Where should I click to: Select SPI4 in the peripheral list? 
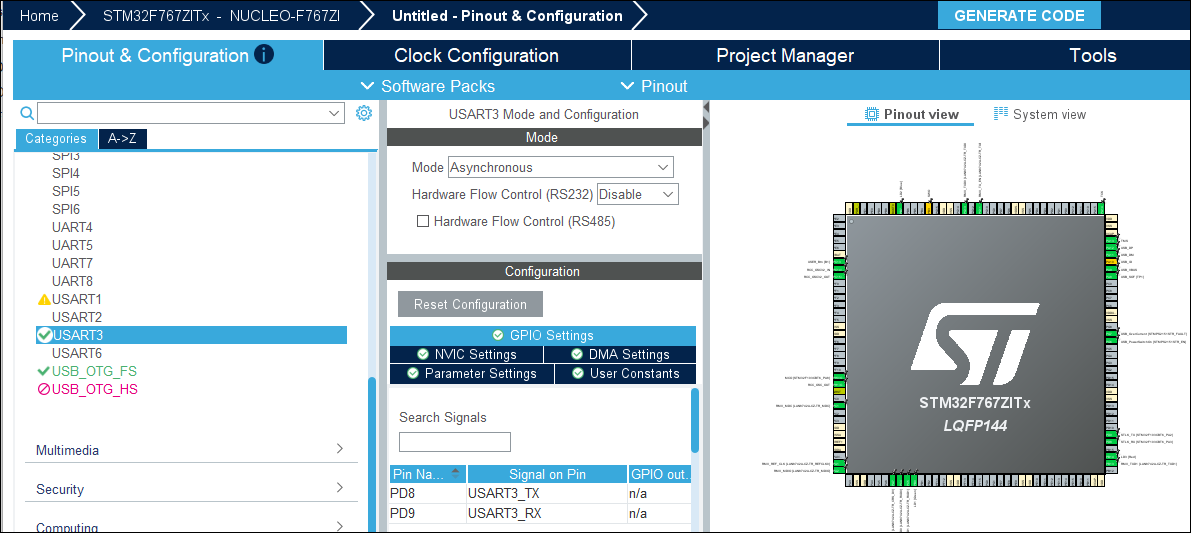[x=65, y=173]
